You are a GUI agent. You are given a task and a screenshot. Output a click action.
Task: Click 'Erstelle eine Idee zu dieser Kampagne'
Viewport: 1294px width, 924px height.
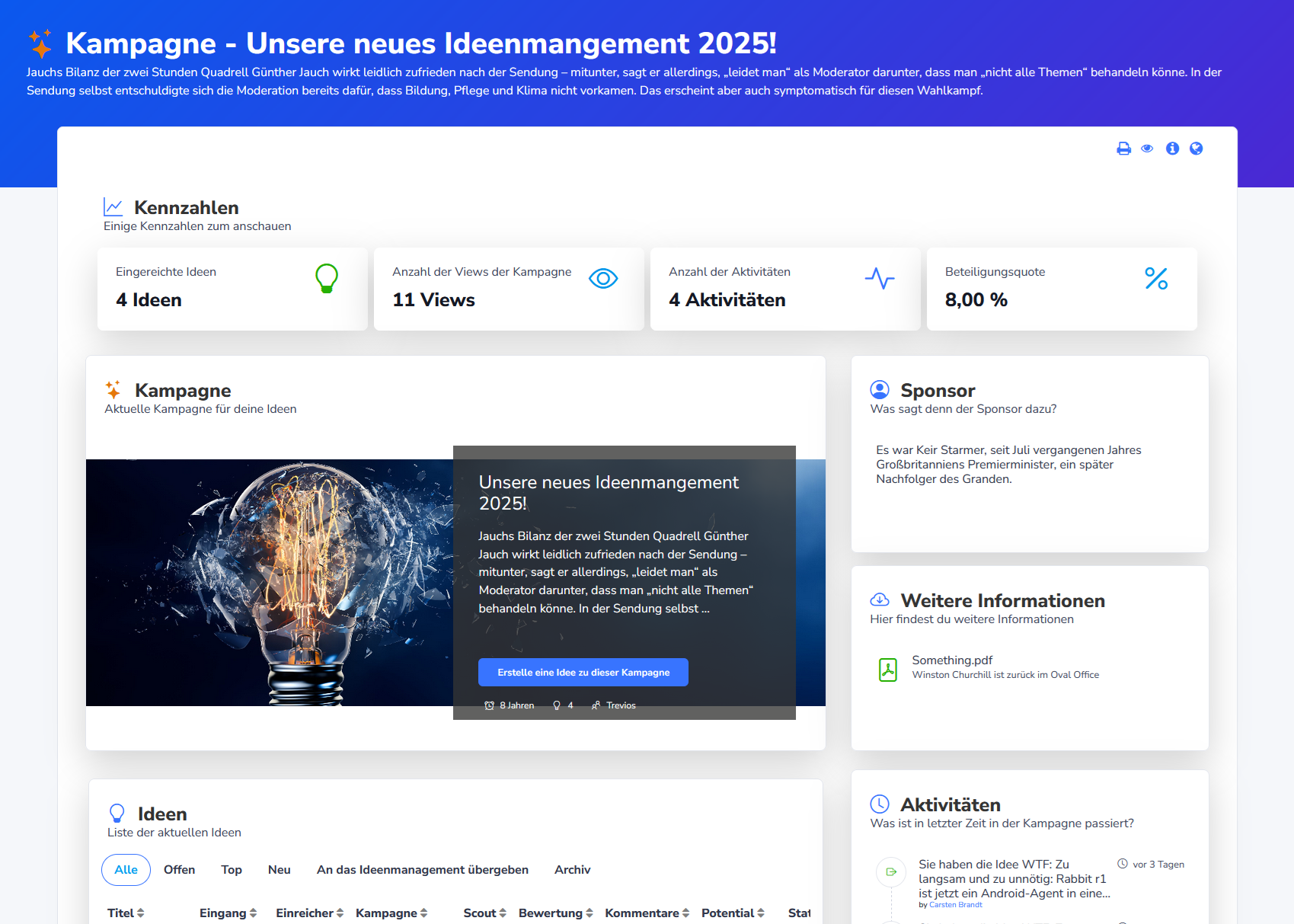click(583, 672)
